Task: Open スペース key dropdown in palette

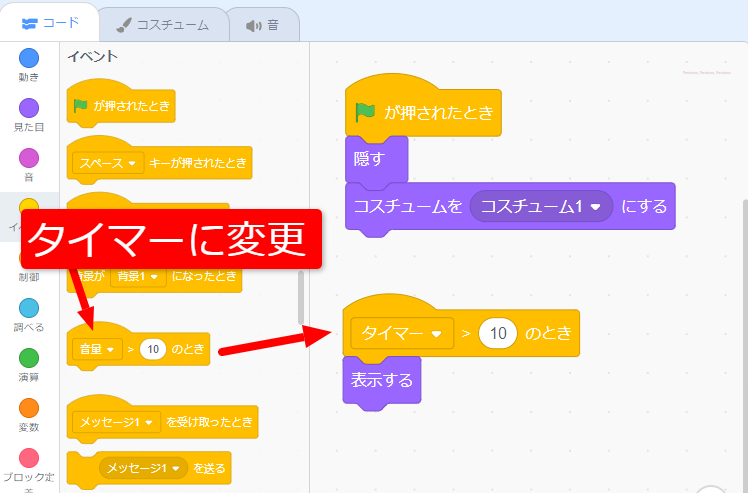Action: pos(108,163)
